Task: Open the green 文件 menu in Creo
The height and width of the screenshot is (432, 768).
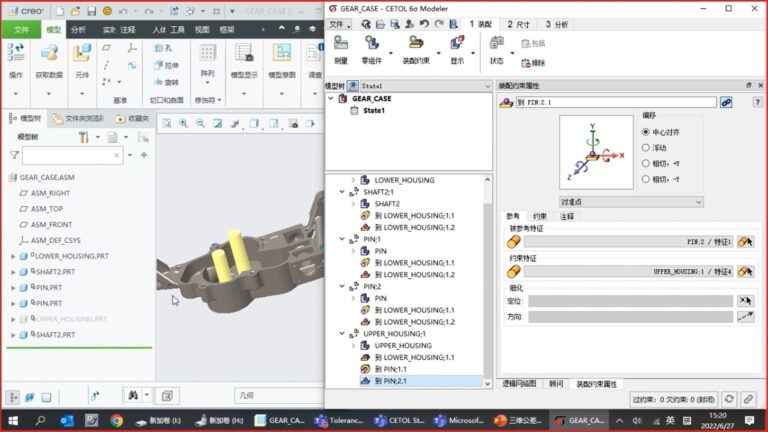Action: (x=21, y=29)
